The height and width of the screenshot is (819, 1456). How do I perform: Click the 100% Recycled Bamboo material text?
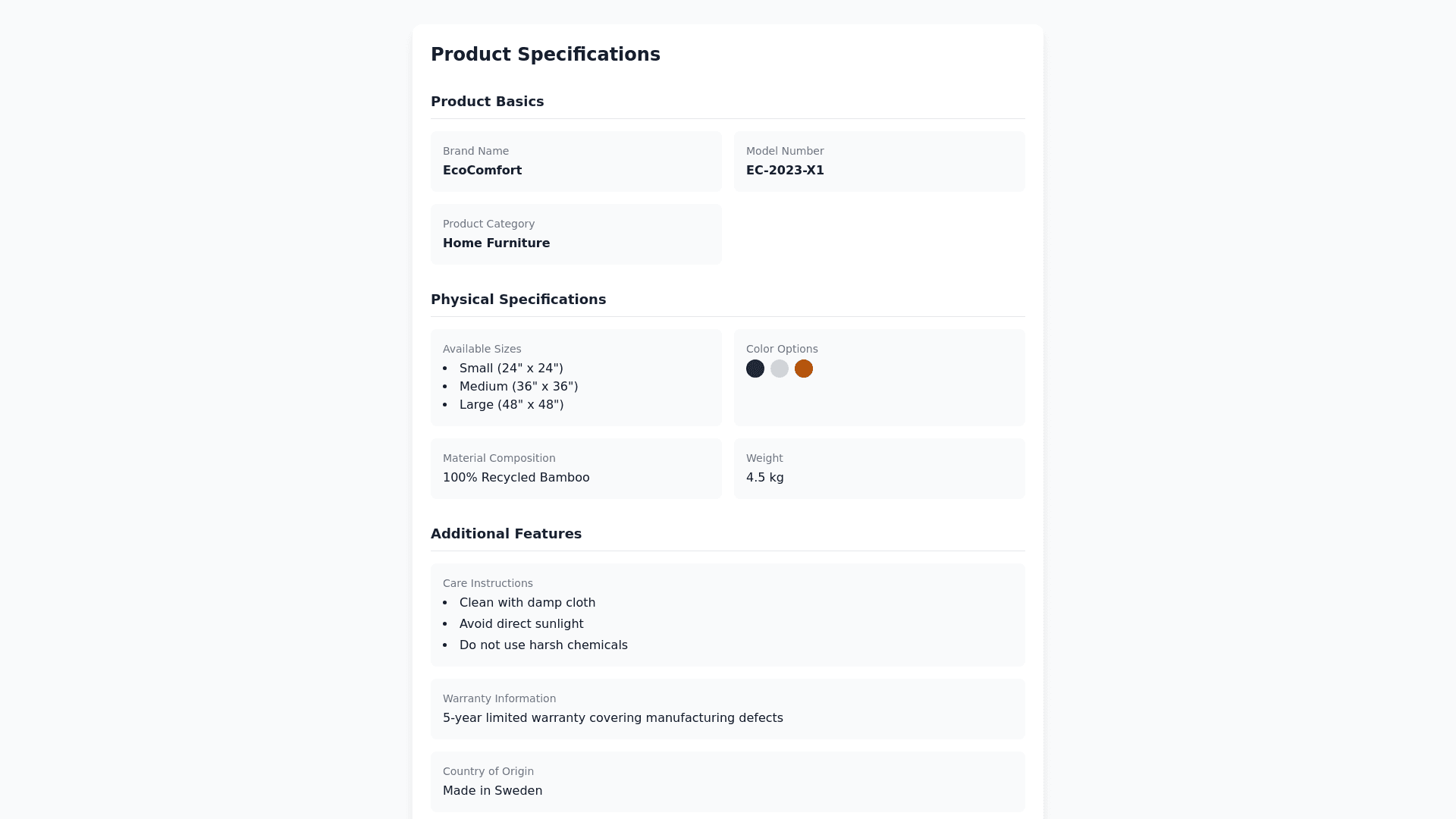pos(516,478)
